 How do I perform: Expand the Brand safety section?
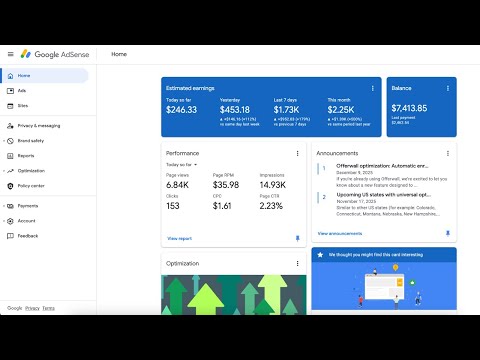pyautogui.click(x=4, y=141)
